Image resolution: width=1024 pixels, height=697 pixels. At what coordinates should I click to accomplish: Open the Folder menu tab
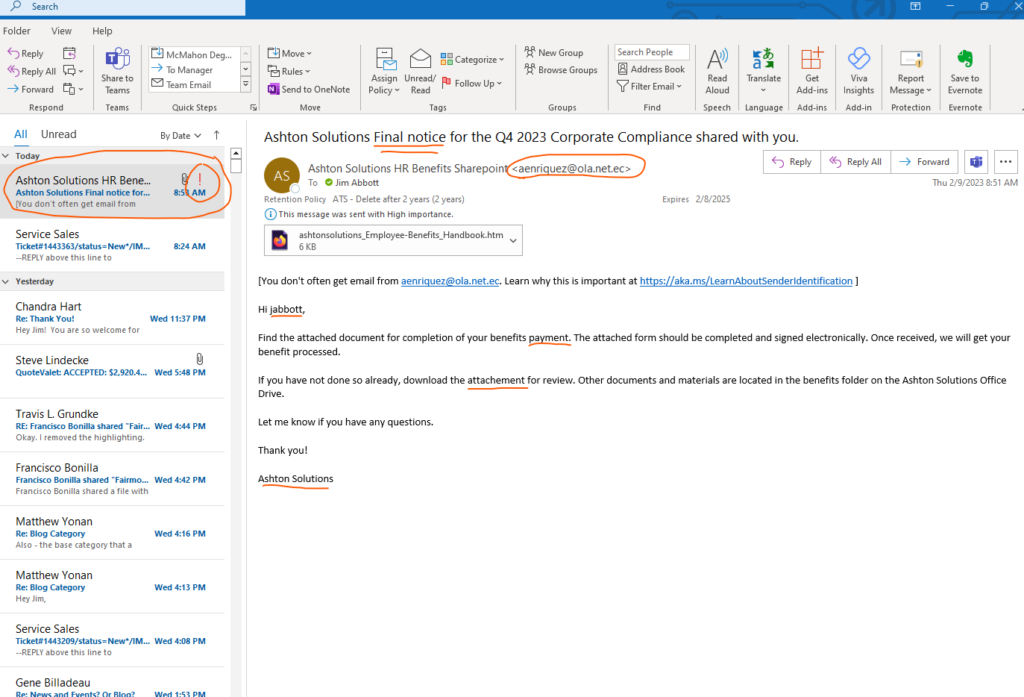pyautogui.click(x=16, y=31)
